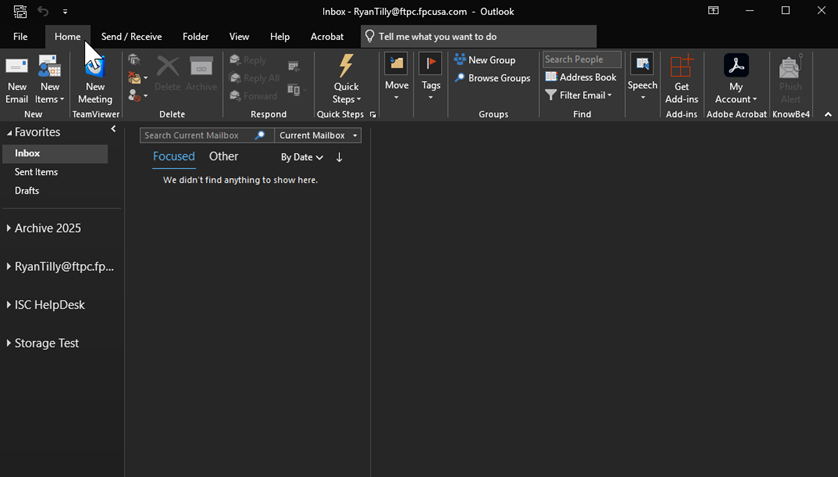Image resolution: width=838 pixels, height=477 pixels.
Task: Click in Search Current Mailbox field
Action: [197, 135]
